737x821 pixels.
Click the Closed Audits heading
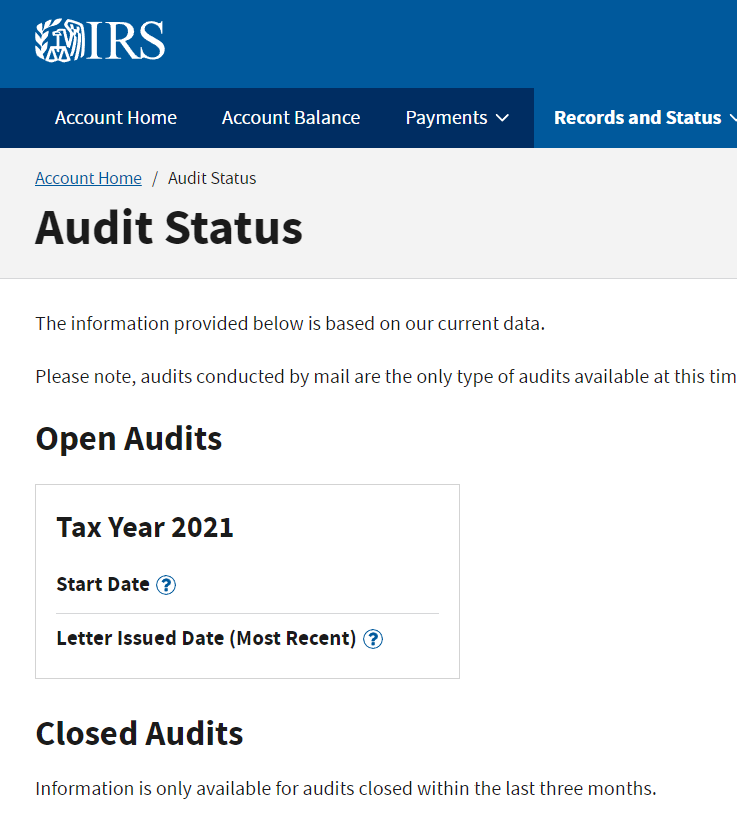[x=139, y=734]
